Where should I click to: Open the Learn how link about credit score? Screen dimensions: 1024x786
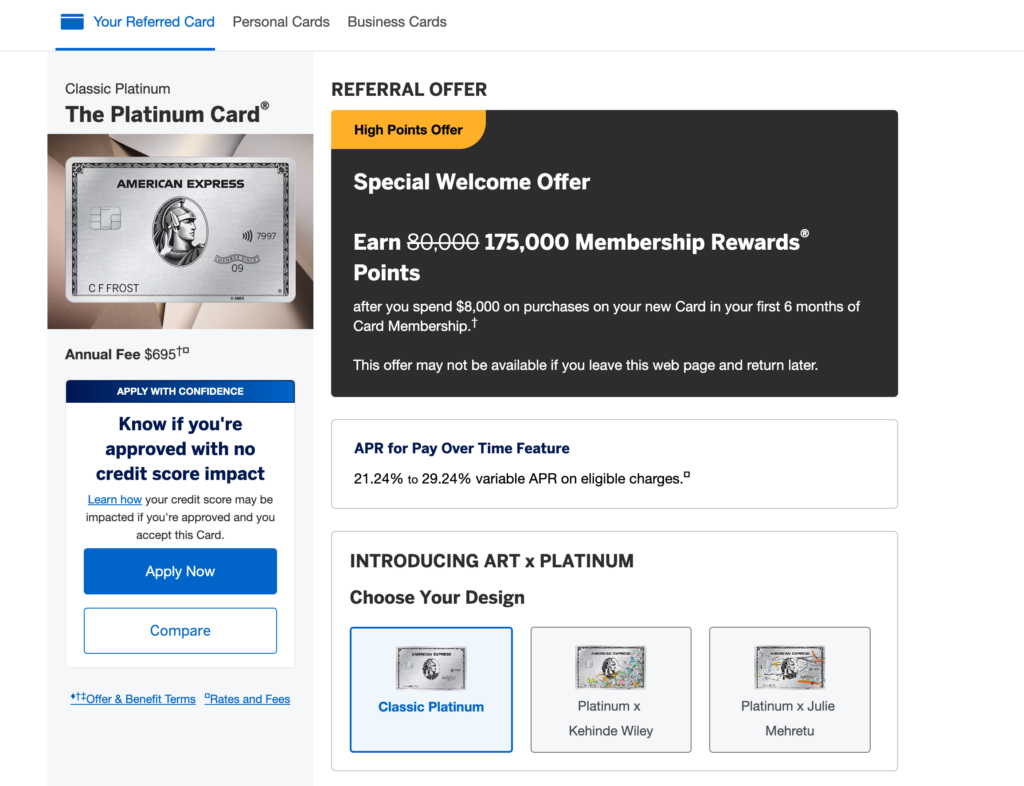click(x=114, y=499)
